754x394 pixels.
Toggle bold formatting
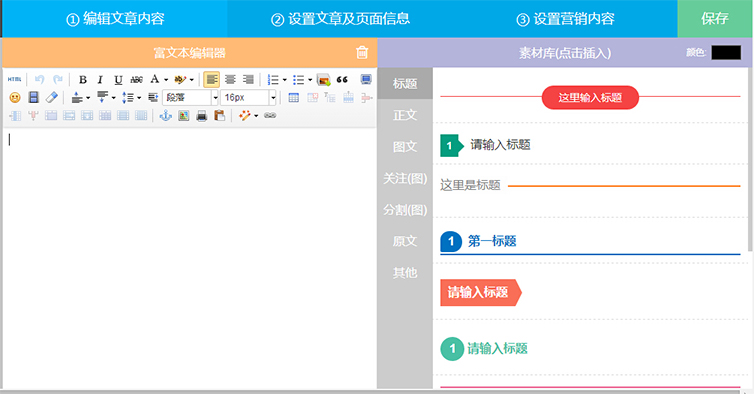point(83,79)
